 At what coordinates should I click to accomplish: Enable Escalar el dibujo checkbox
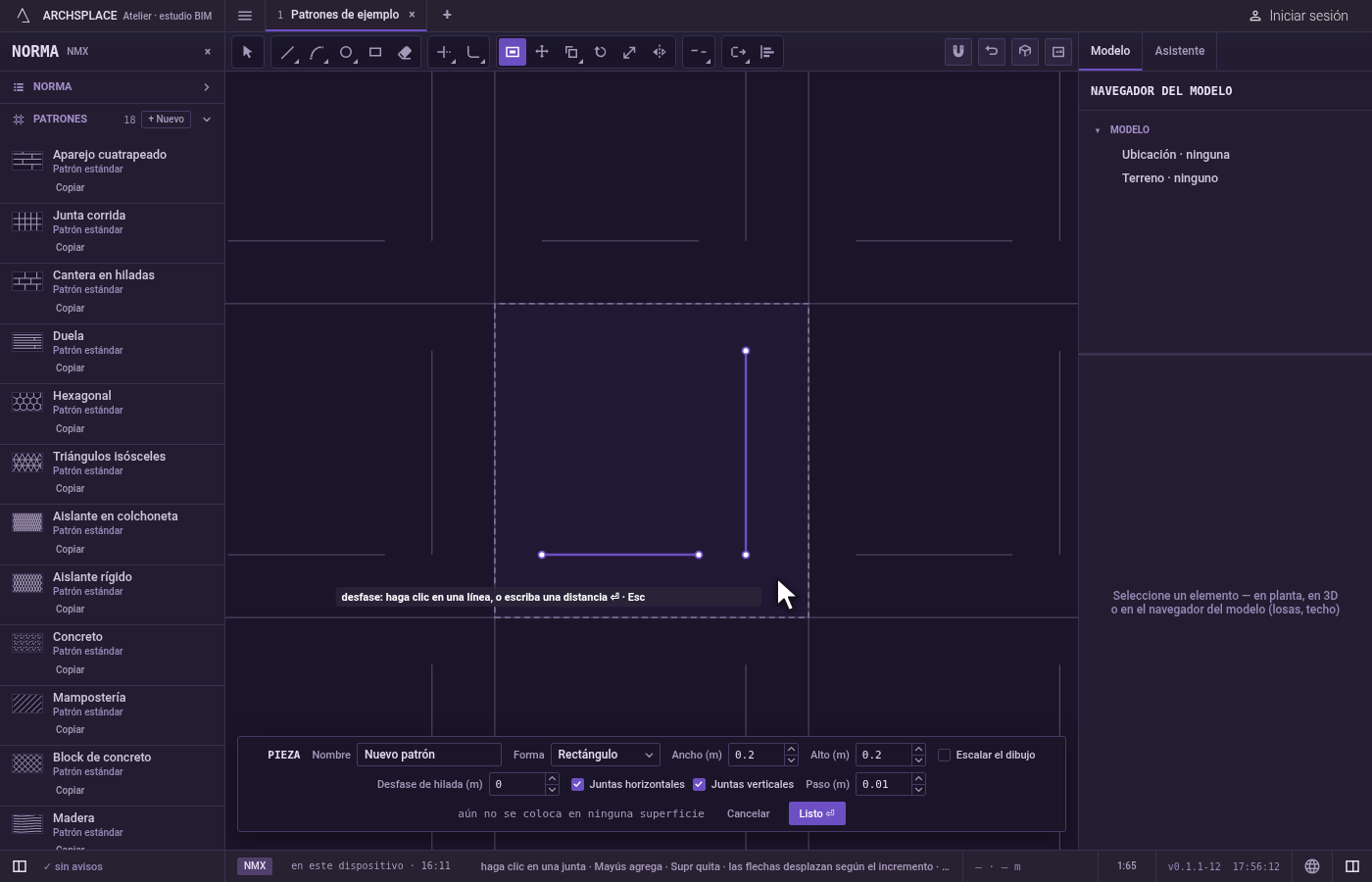944,755
